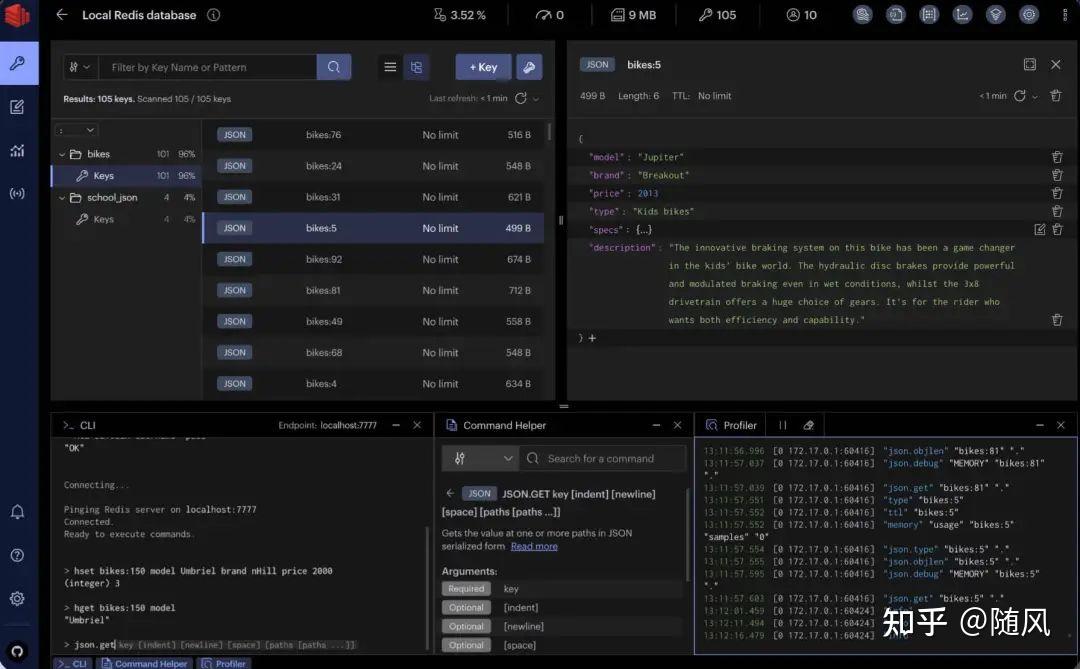Image resolution: width=1080 pixels, height=669 pixels.
Task: Switch to the Profiler bottom tab
Action: tap(223, 663)
